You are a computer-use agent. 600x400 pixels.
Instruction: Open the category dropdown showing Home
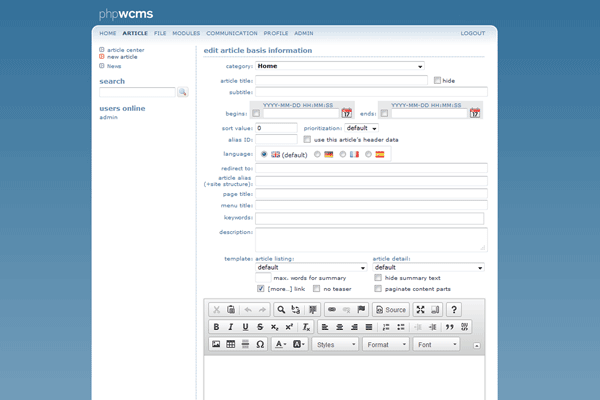point(340,66)
